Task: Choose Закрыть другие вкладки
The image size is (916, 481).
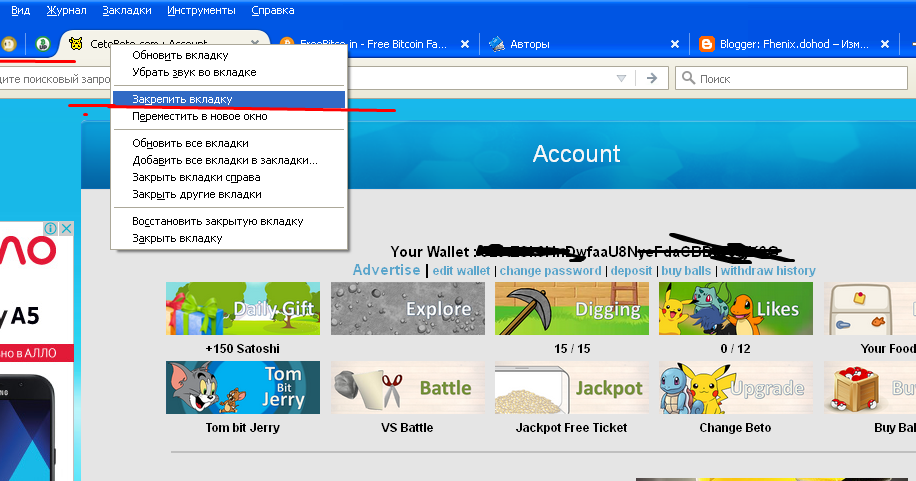Action: point(229,194)
